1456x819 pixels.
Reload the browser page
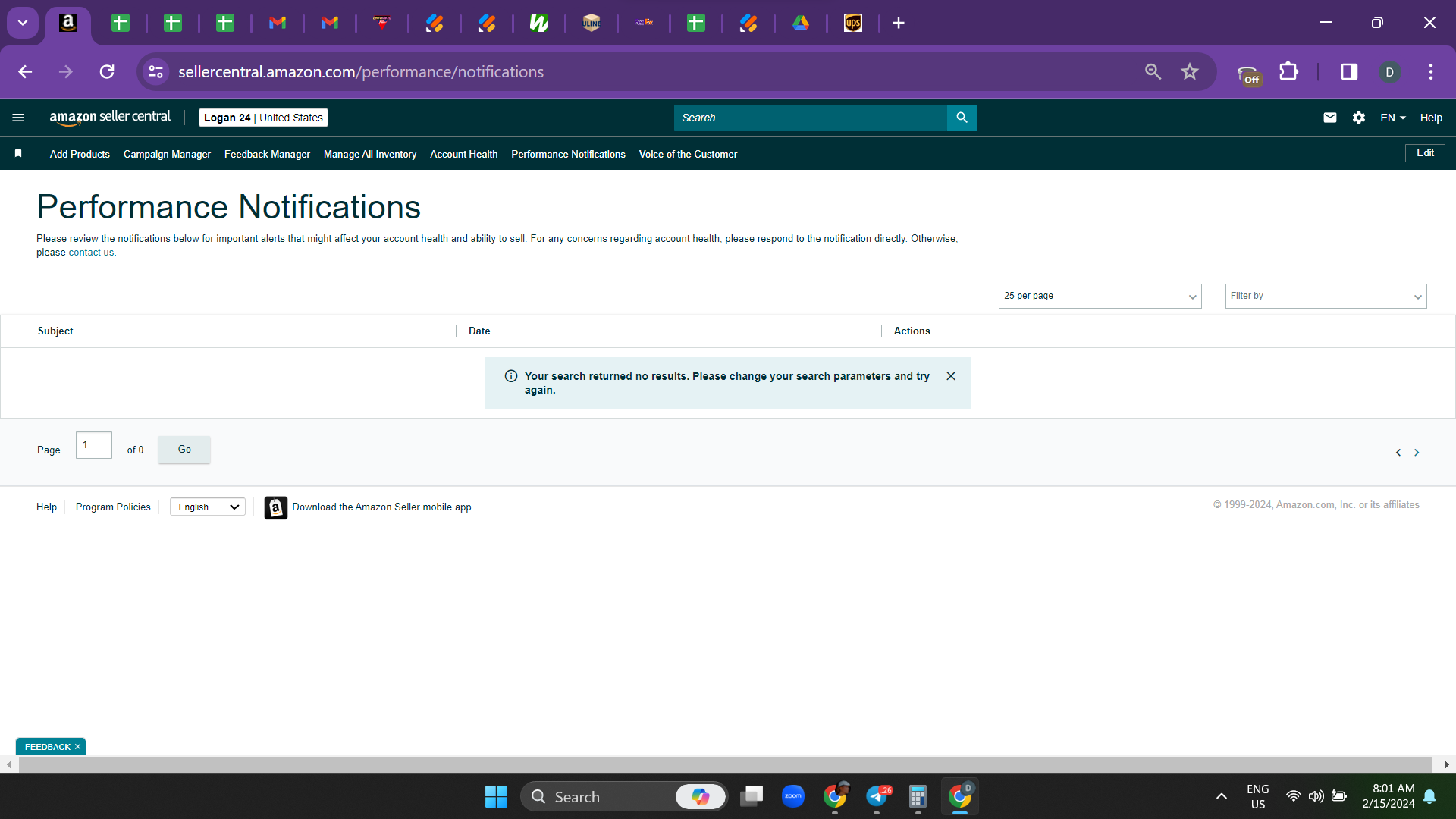[107, 72]
